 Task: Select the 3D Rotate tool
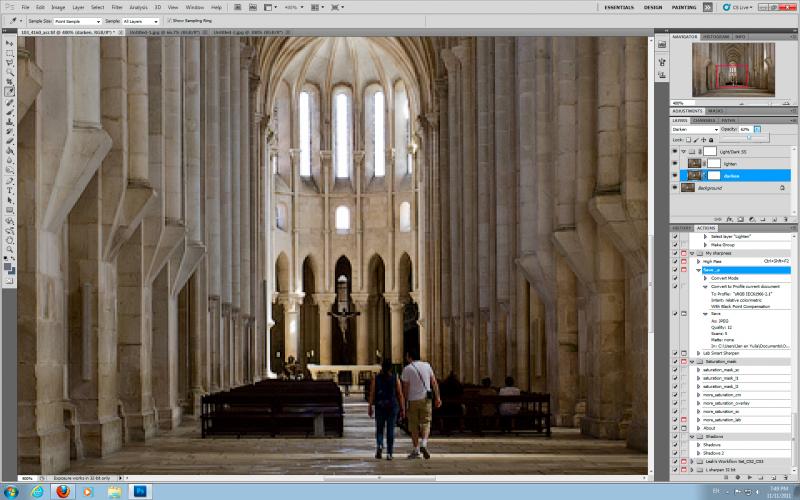click(9, 222)
